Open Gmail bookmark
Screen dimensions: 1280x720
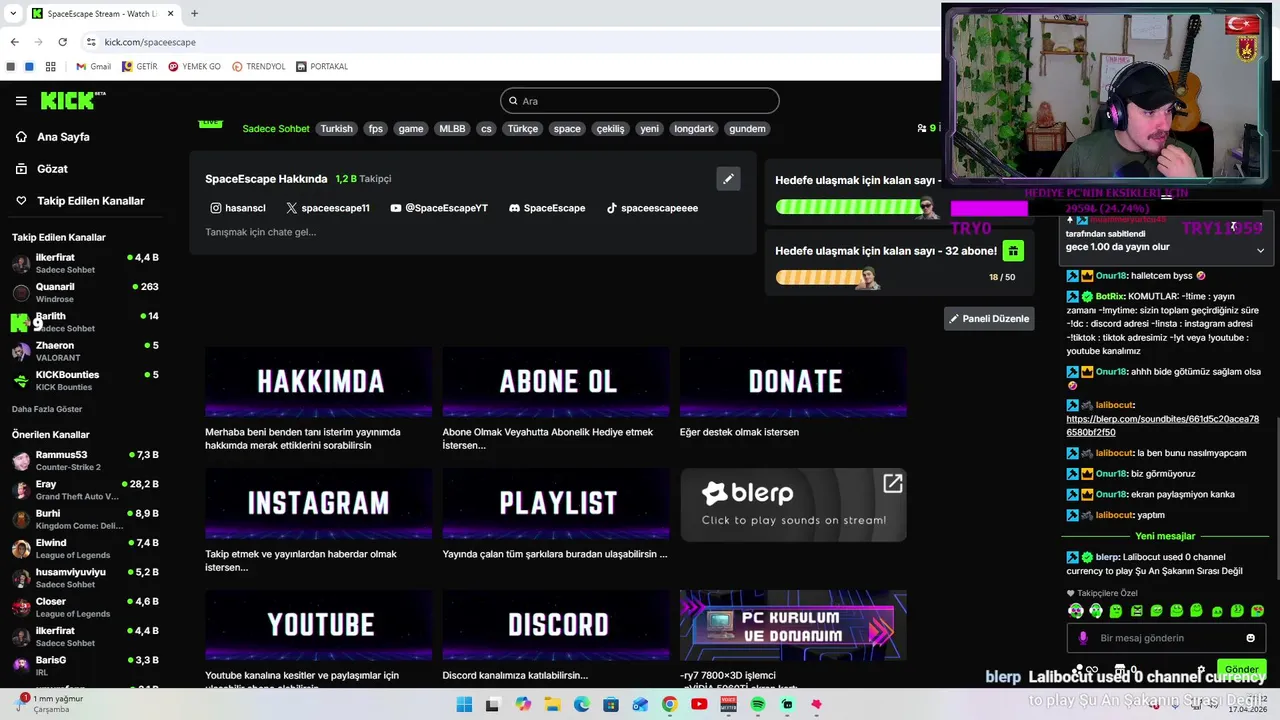point(93,67)
